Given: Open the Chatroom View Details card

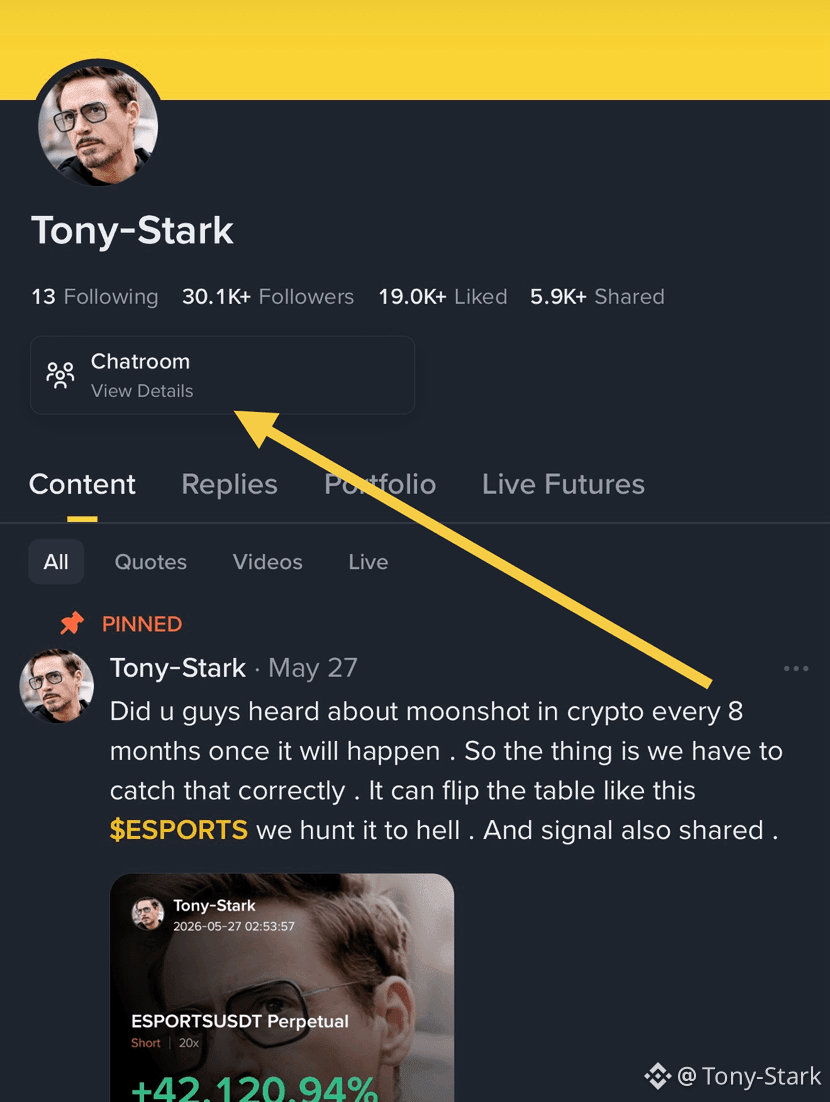Looking at the screenshot, I should [x=222, y=375].
